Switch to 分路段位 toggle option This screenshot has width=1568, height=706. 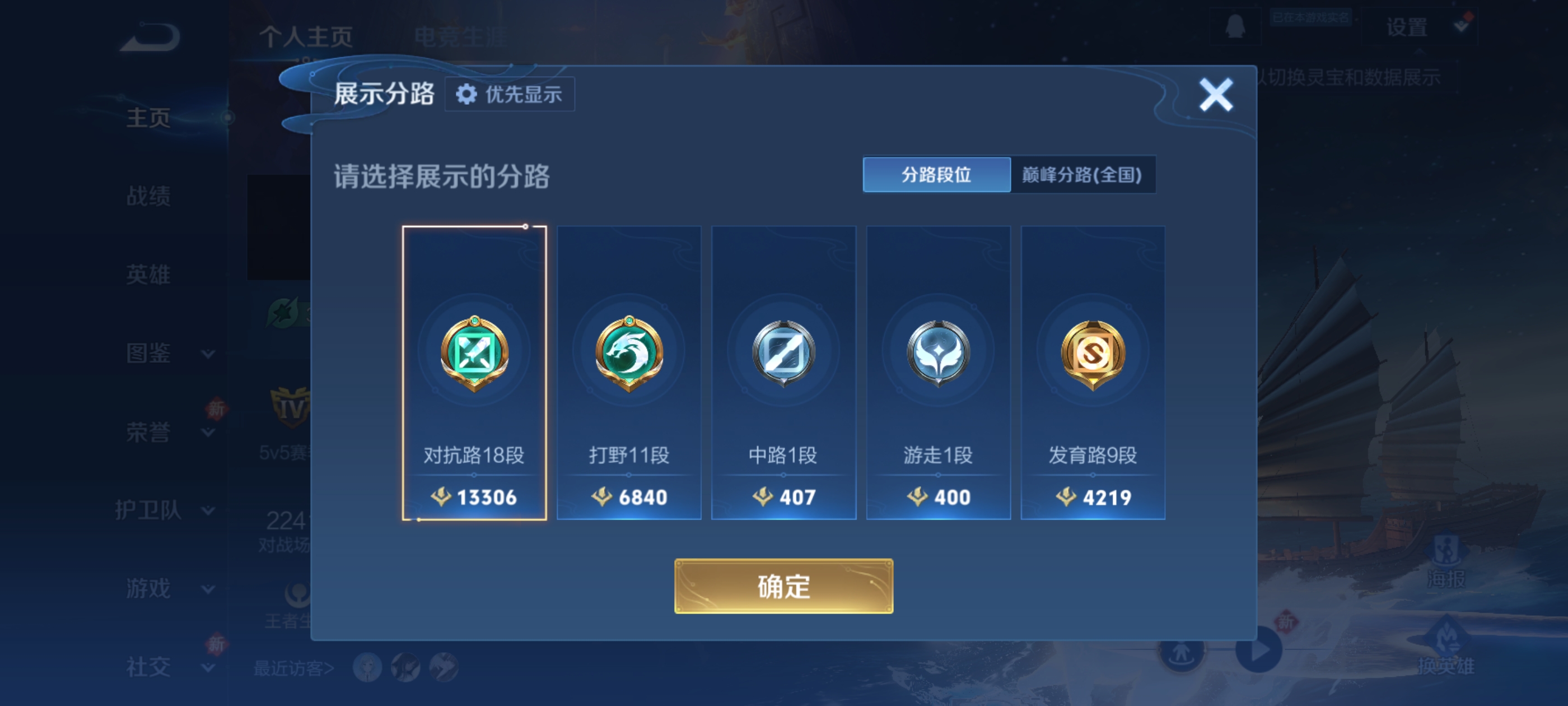click(x=936, y=175)
